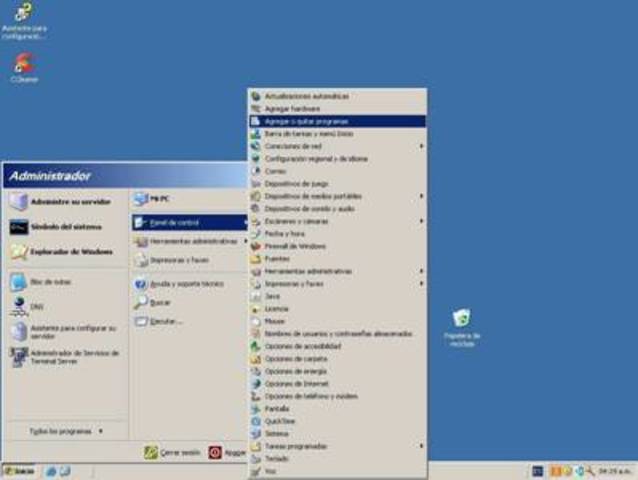Open Opciones de energía icon
Screen dimensions: 638x480
click(256, 371)
